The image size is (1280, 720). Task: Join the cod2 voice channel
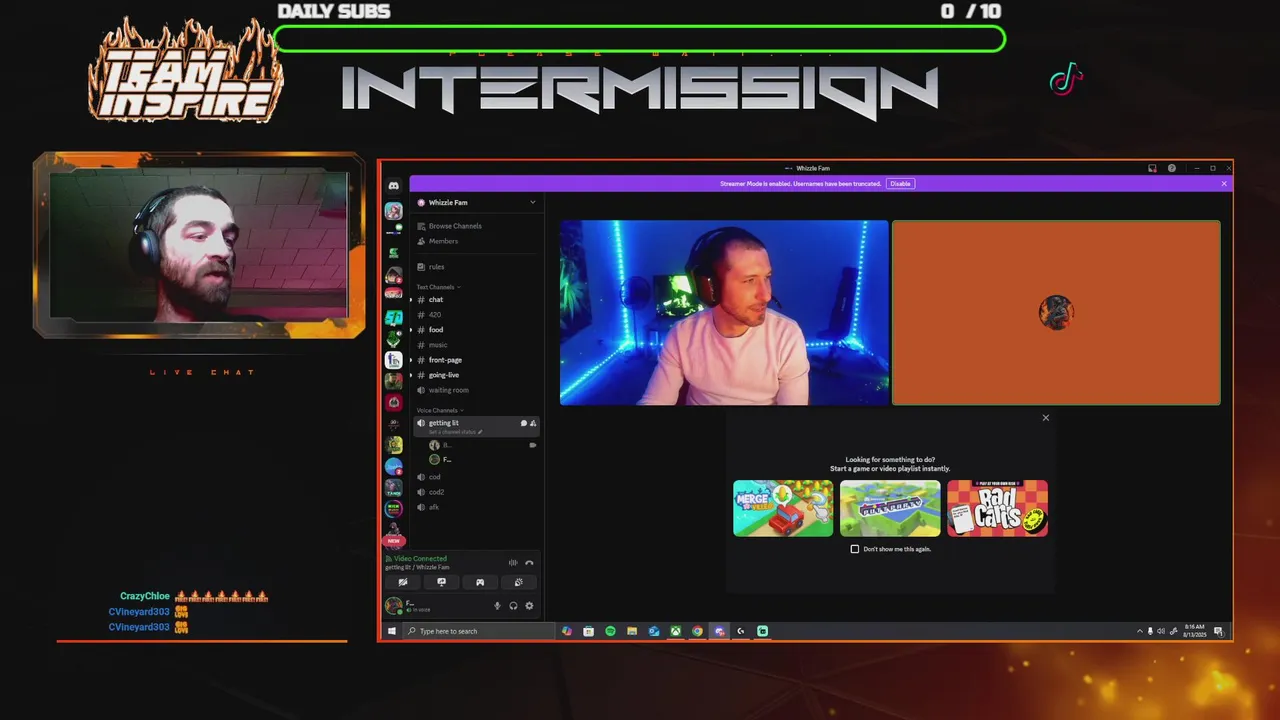tap(476, 492)
